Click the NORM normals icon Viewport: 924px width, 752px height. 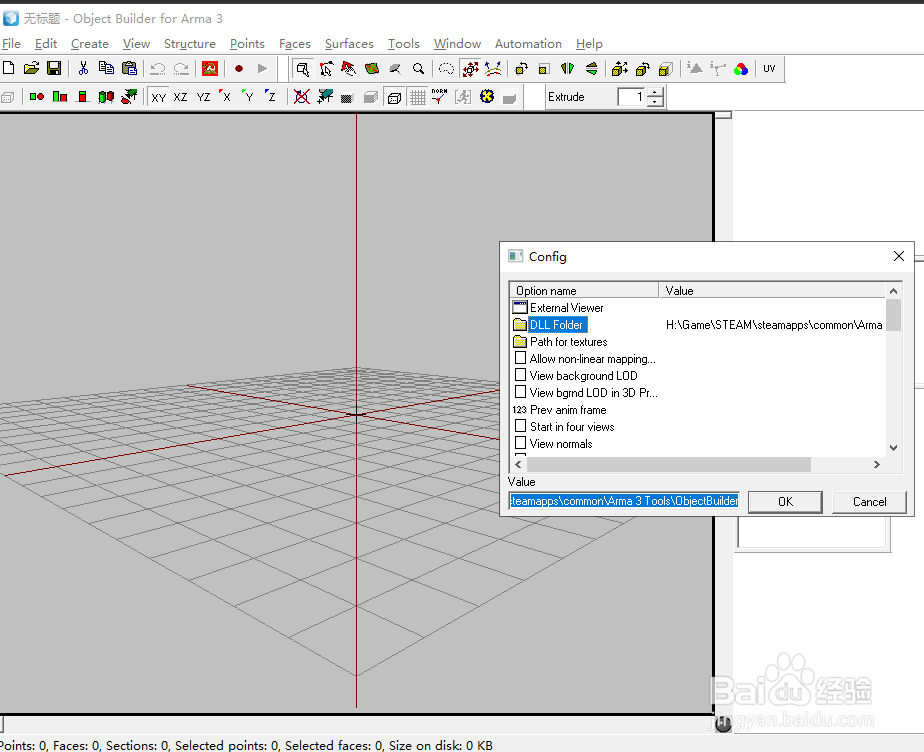pos(440,97)
